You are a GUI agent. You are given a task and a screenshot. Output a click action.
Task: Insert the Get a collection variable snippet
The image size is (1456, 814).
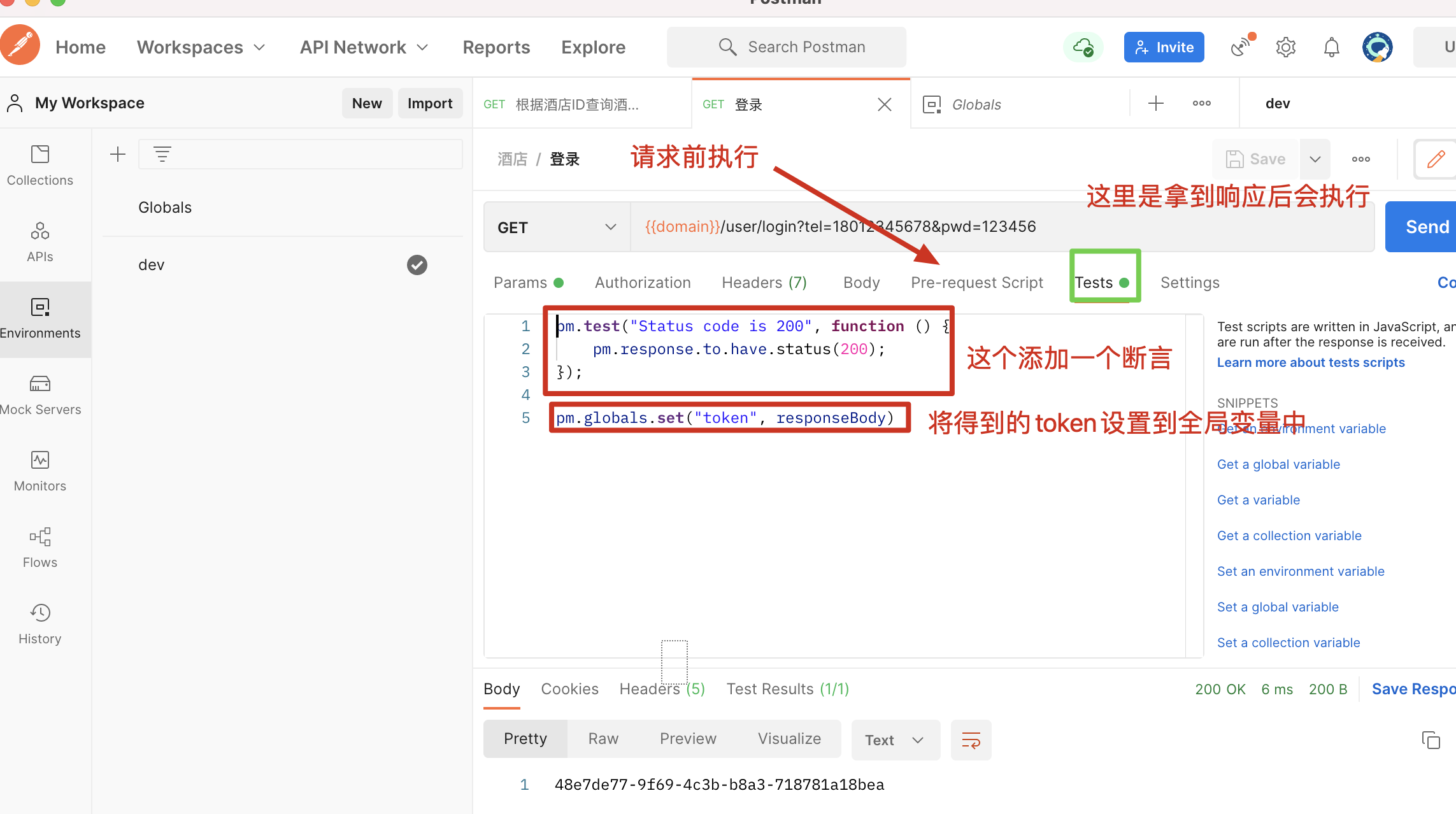click(1289, 536)
